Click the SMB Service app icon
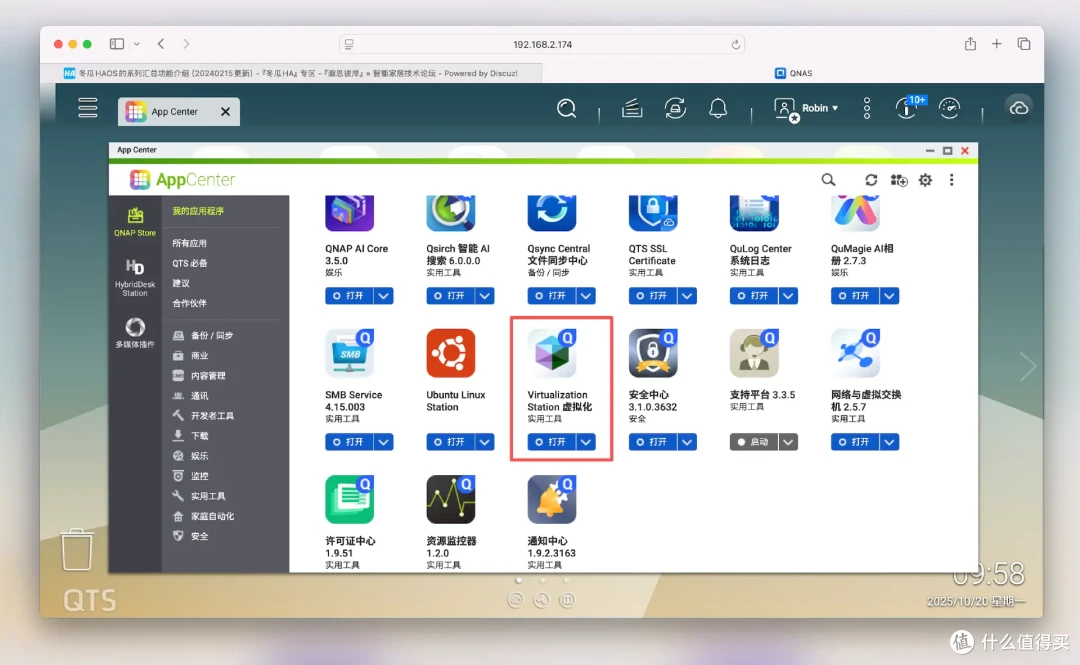Viewport: 1080px width, 665px height. (x=349, y=353)
